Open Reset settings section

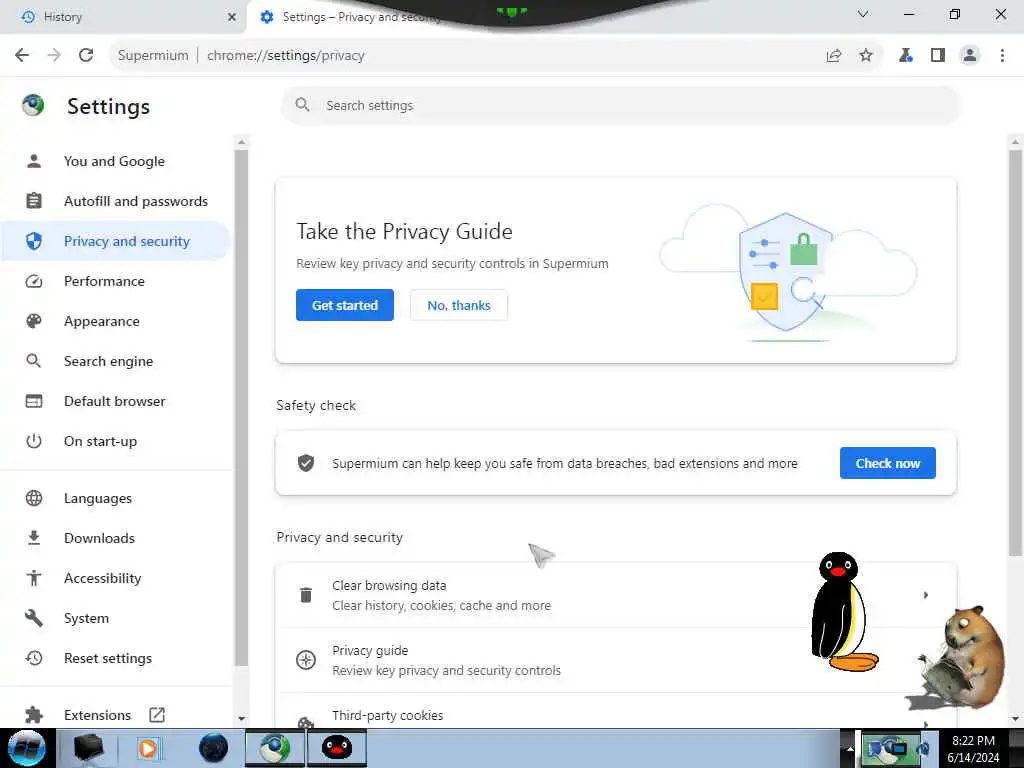click(x=116, y=658)
